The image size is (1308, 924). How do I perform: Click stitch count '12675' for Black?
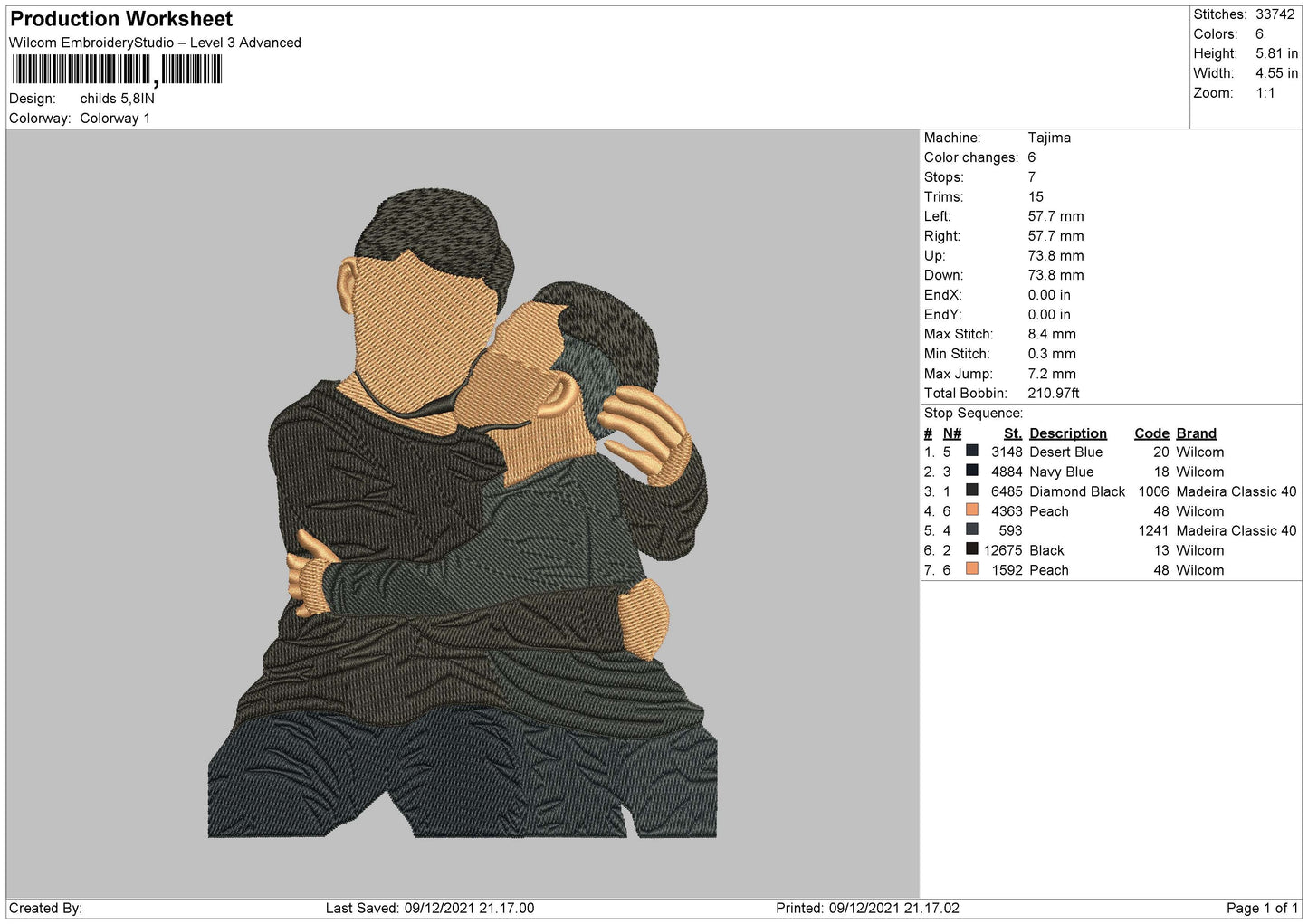coord(1003,550)
